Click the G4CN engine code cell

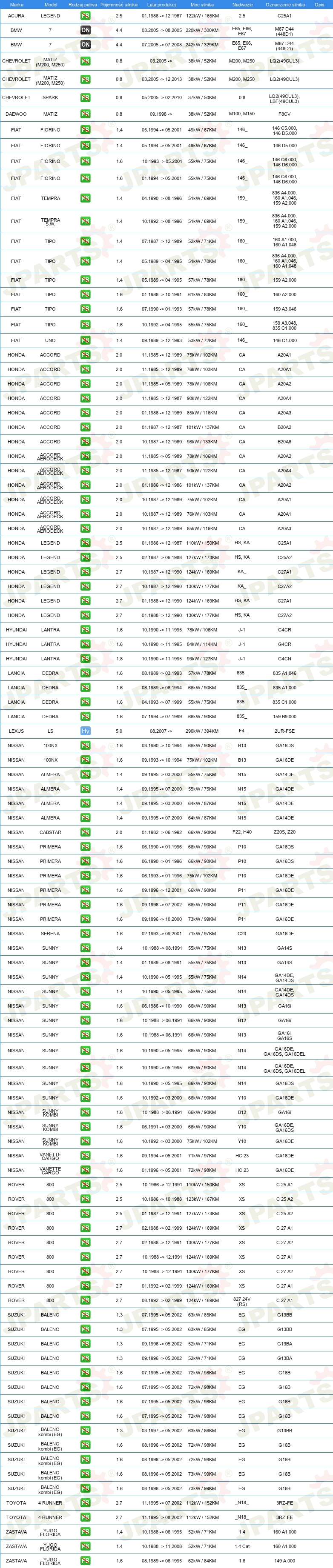point(284,659)
